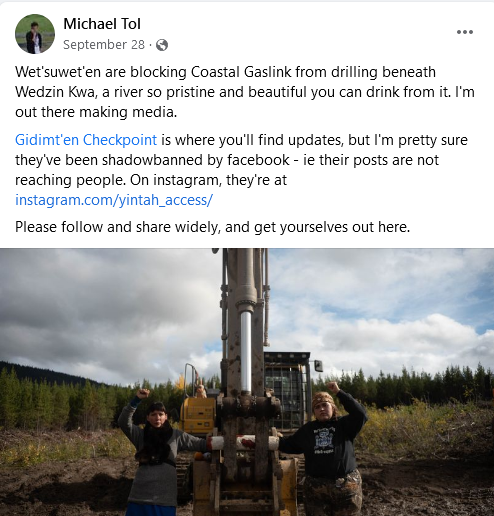This screenshot has height=516, width=494.
Task: Open the September 28 timestamp link
Action: [x=104, y=44]
